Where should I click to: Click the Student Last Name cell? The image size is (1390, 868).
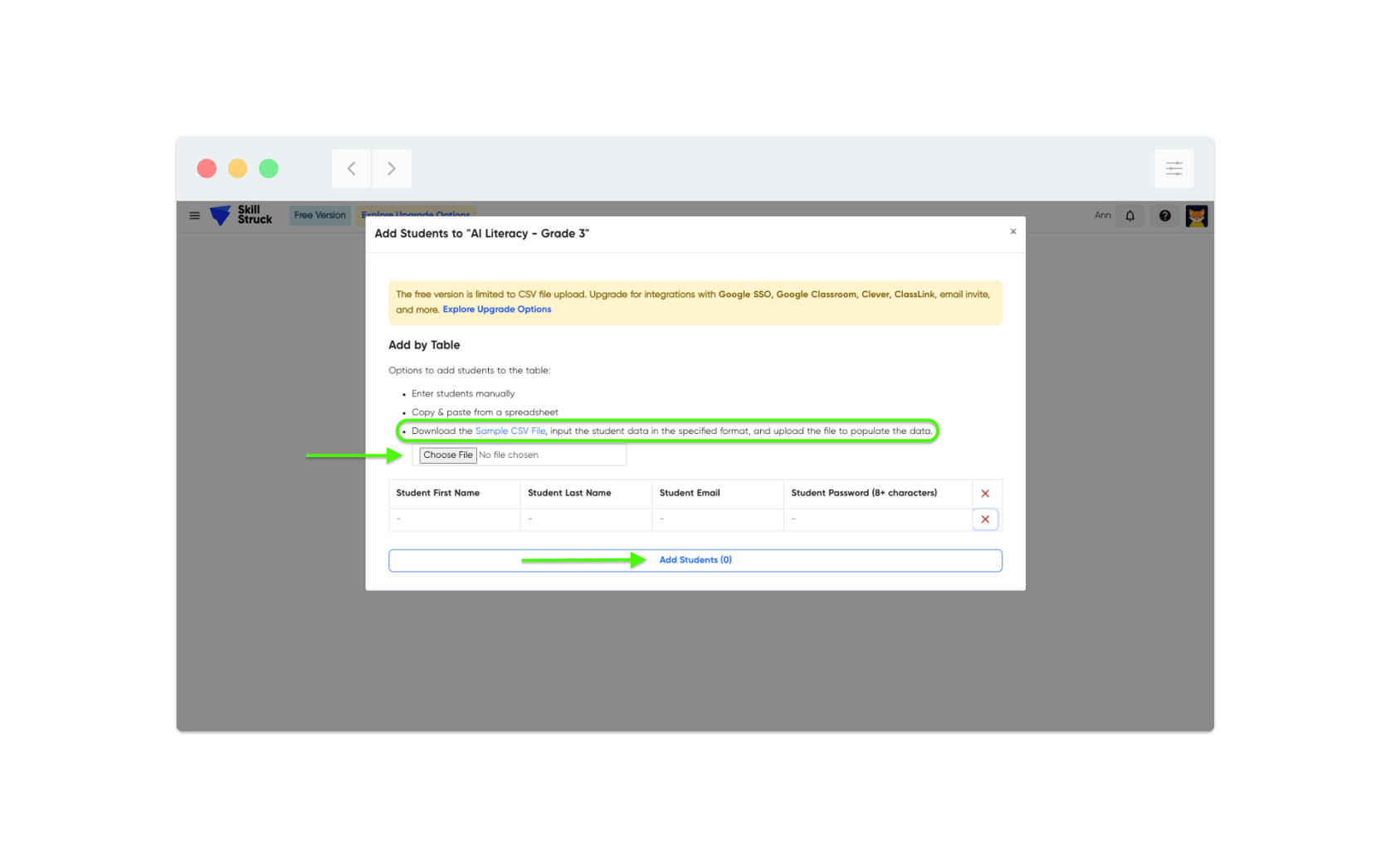[x=586, y=519]
